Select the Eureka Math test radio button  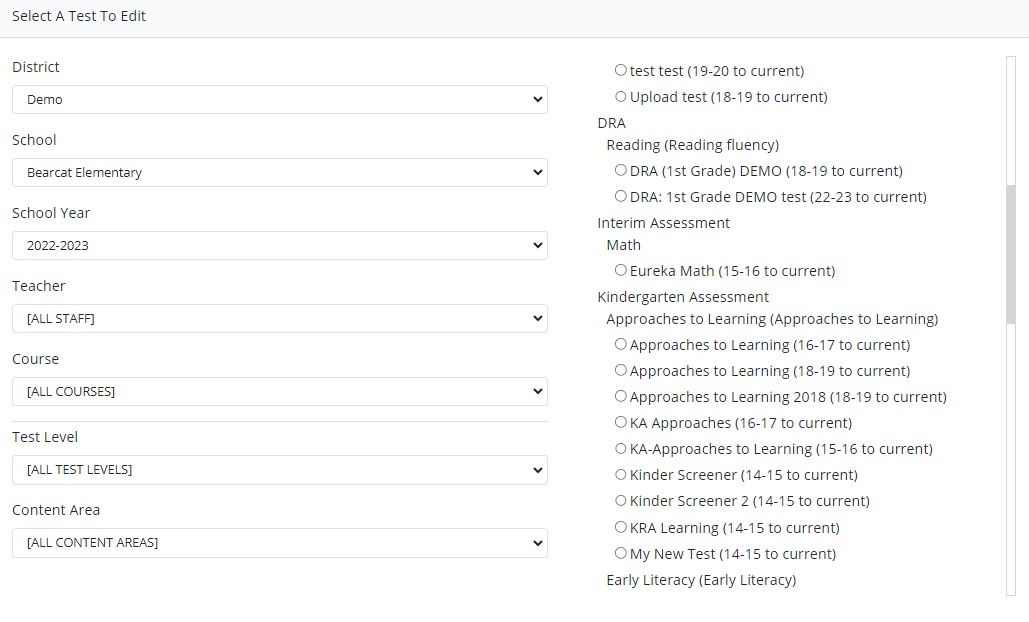(621, 271)
